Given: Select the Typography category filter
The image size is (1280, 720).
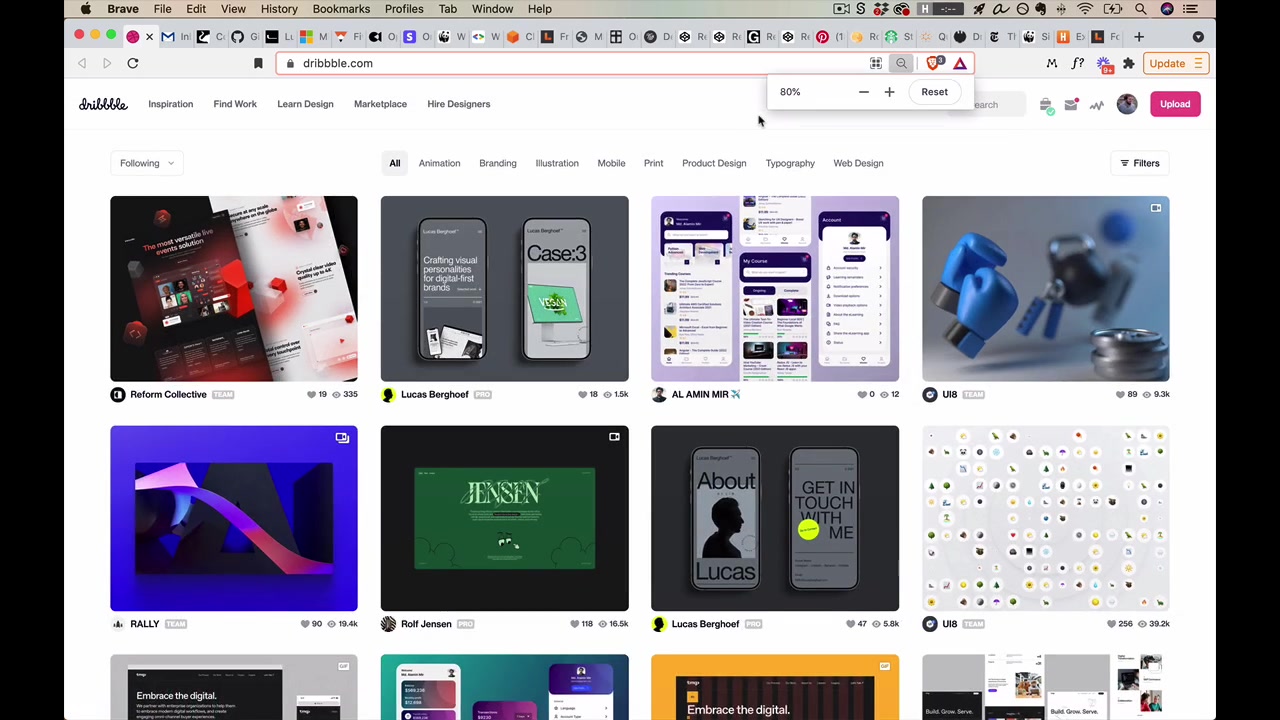Looking at the screenshot, I should click(x=790, y=163).
